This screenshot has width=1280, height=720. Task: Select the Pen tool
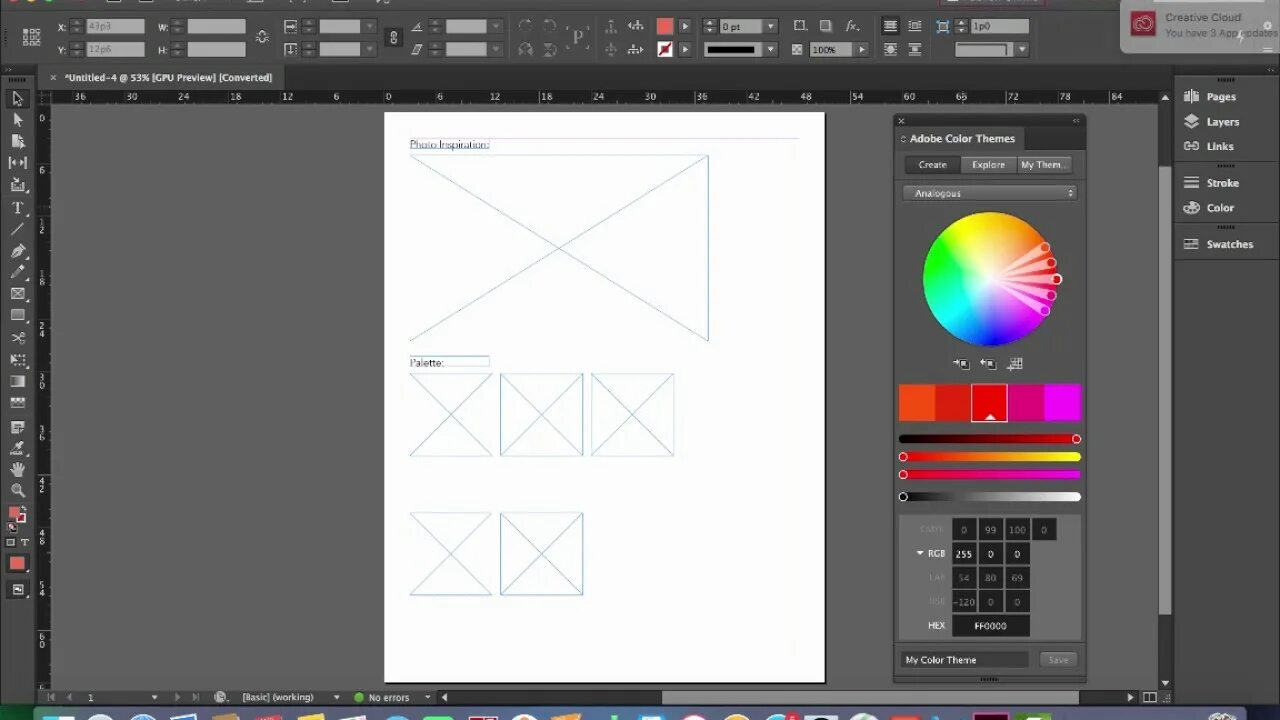17,251
